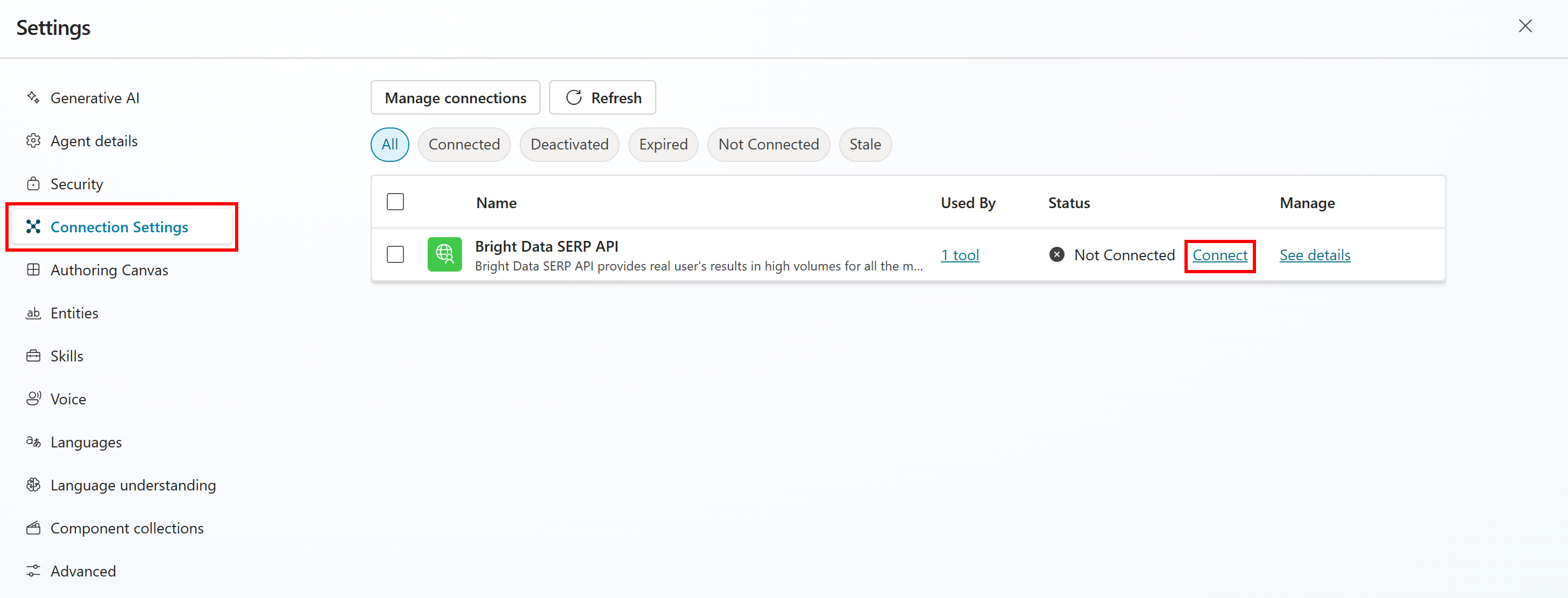This screenshot has width=1568, height=598.
Task: Click the Skills briefcase icon
Action: pos(33,356)
